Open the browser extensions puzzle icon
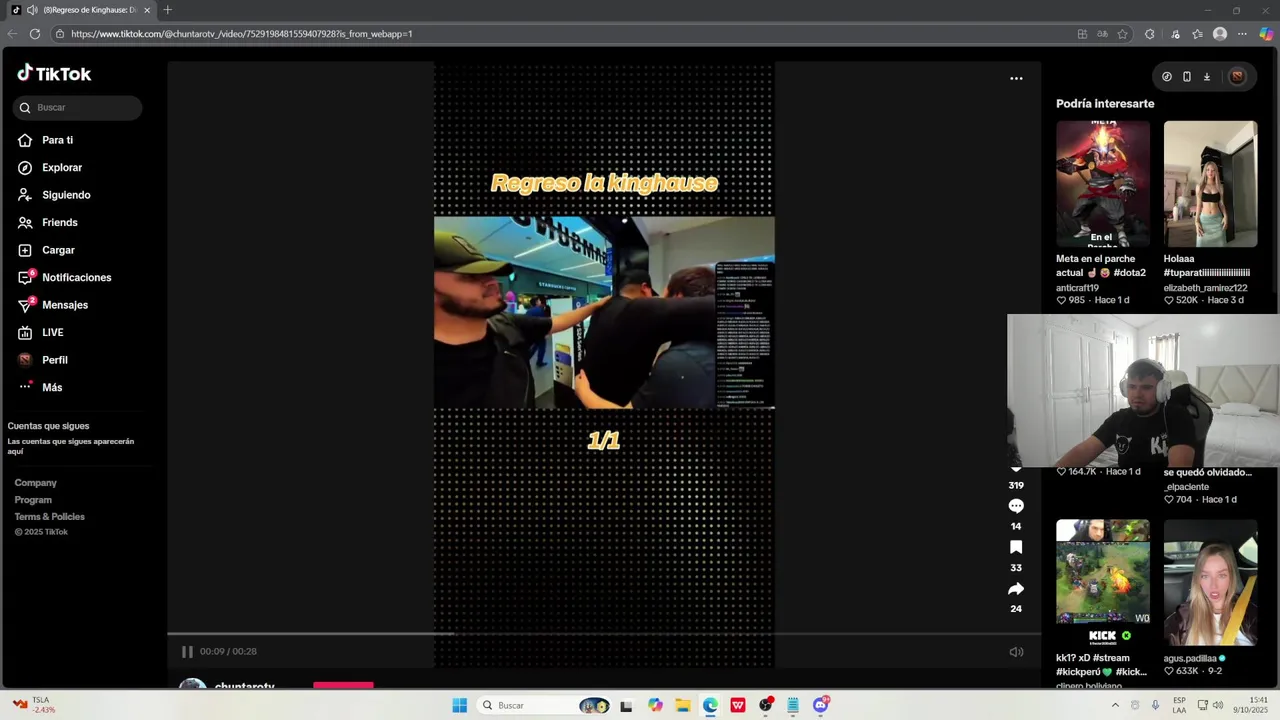1280x720 pixels. pyautogui.click(x=1150, y=34)
